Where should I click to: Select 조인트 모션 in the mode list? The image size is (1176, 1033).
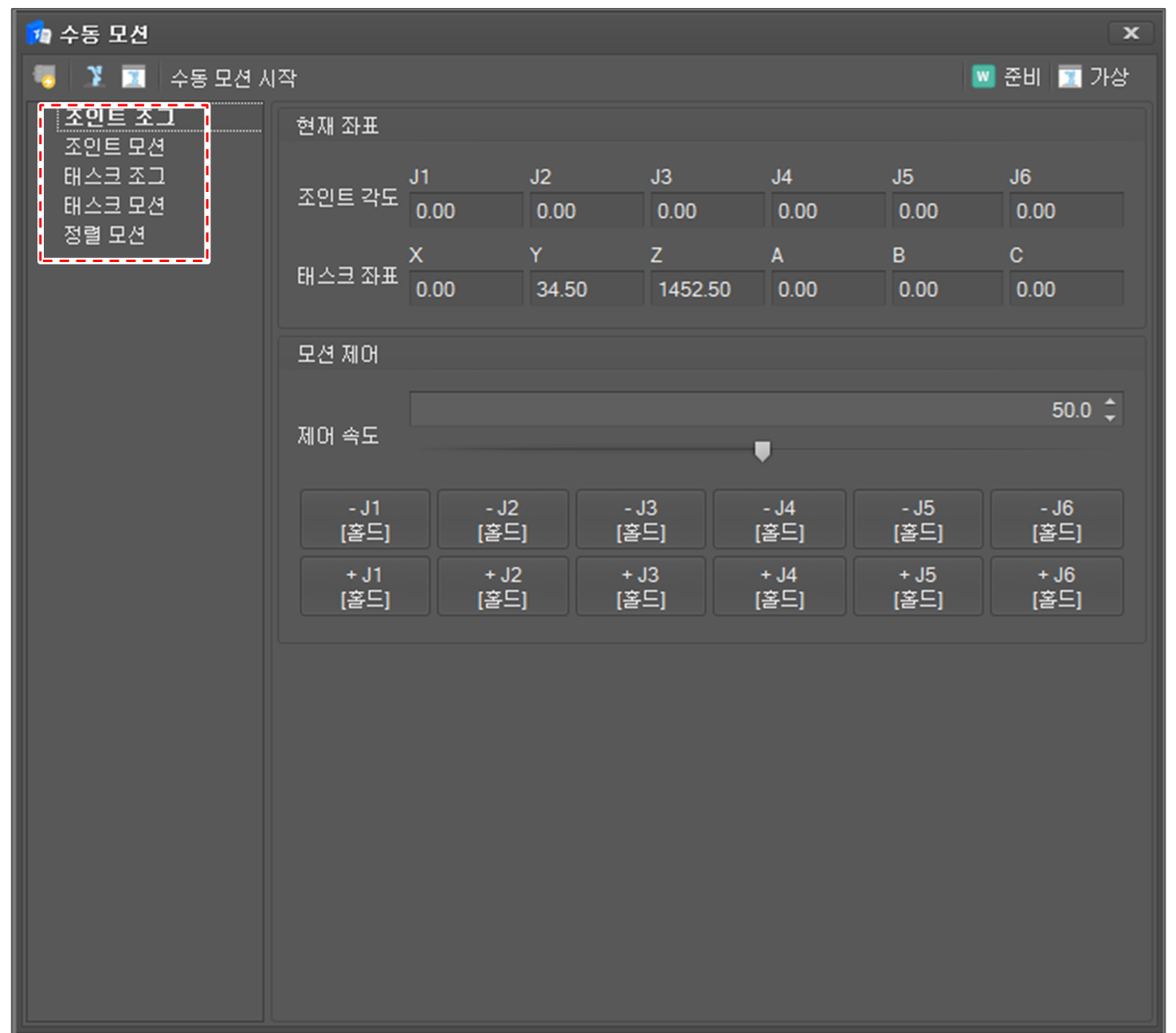[114, 147]
